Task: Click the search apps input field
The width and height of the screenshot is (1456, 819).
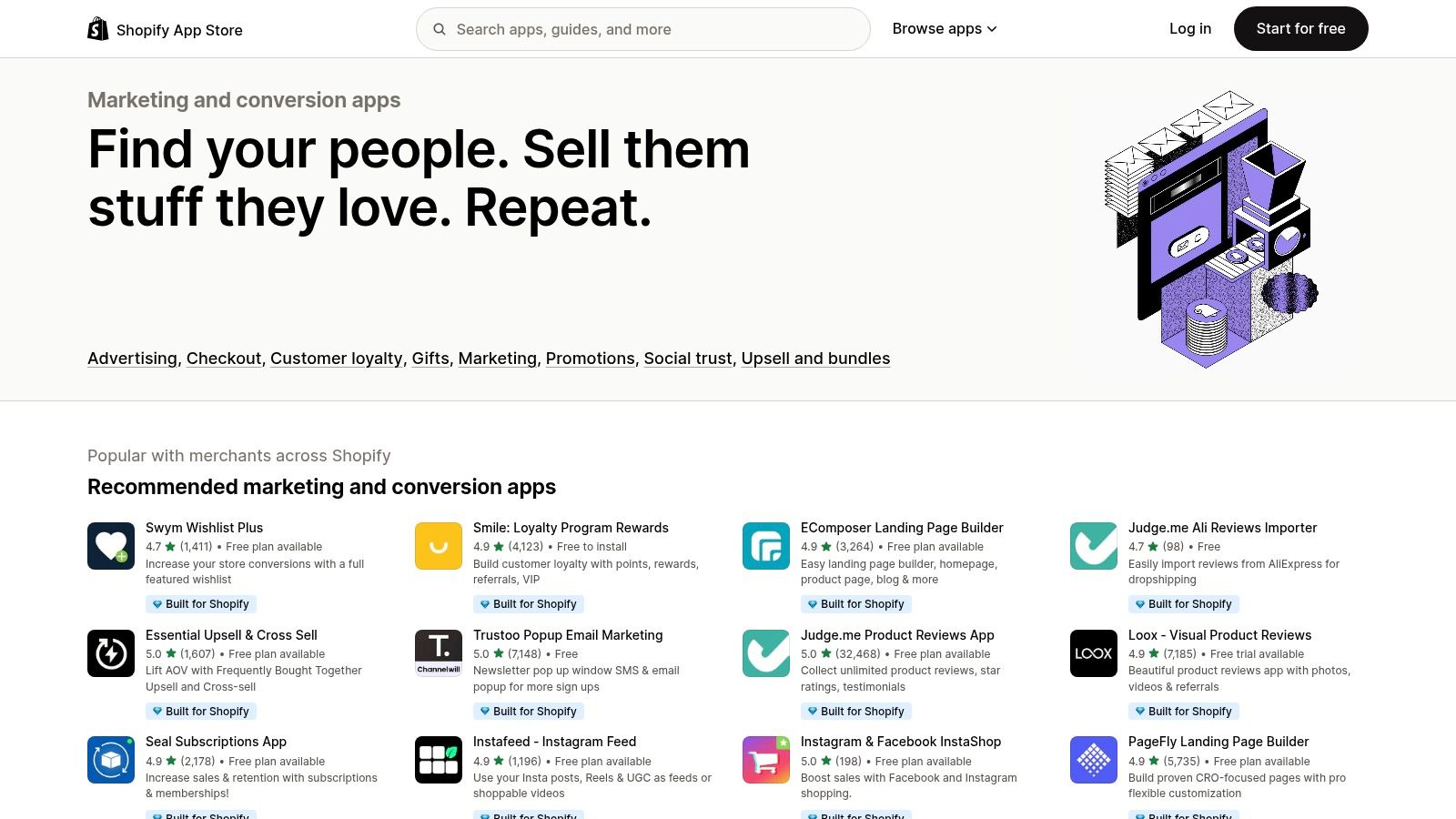Action: [x=642, y=28]
